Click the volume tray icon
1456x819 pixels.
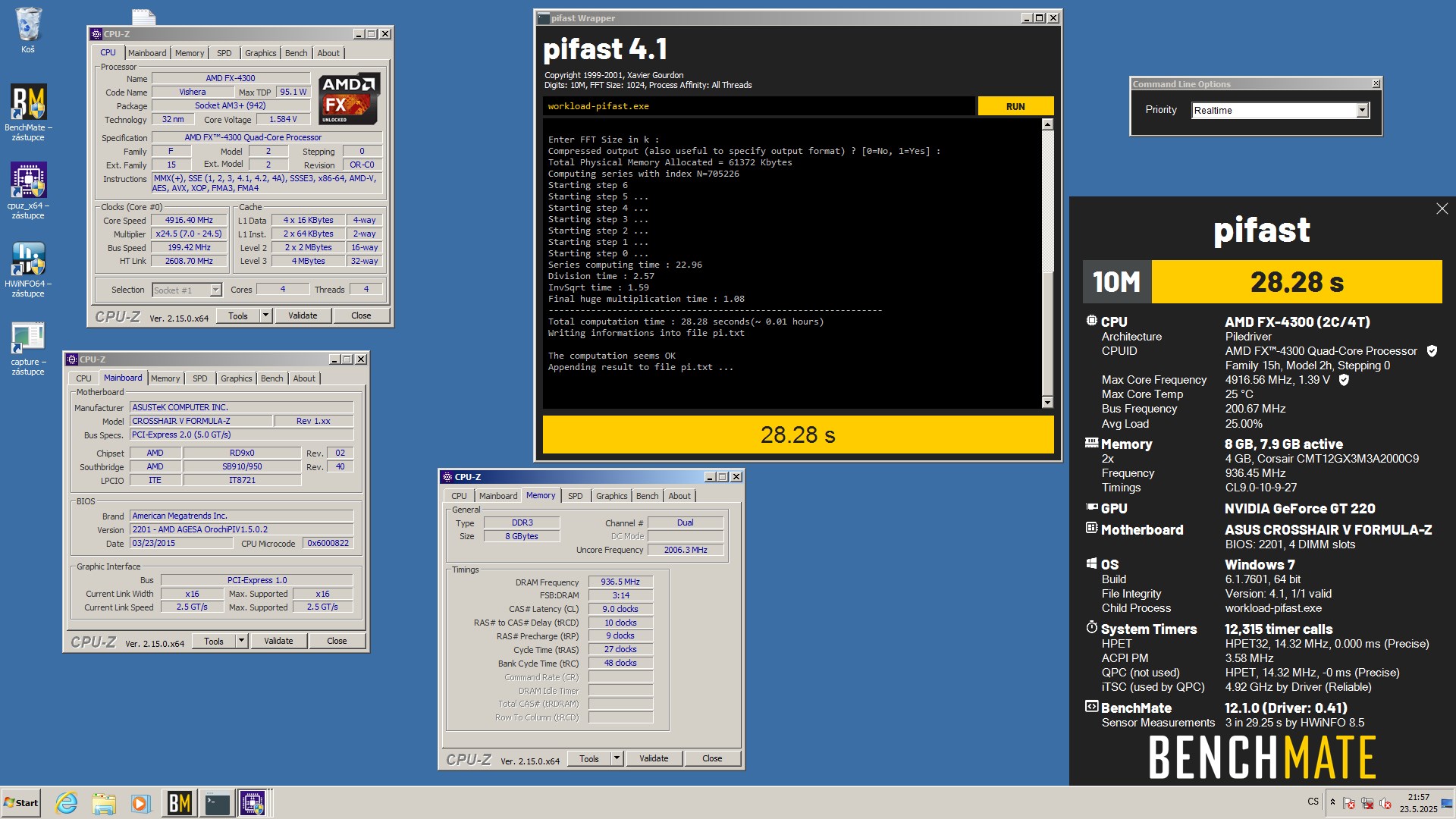point(1385,802)
